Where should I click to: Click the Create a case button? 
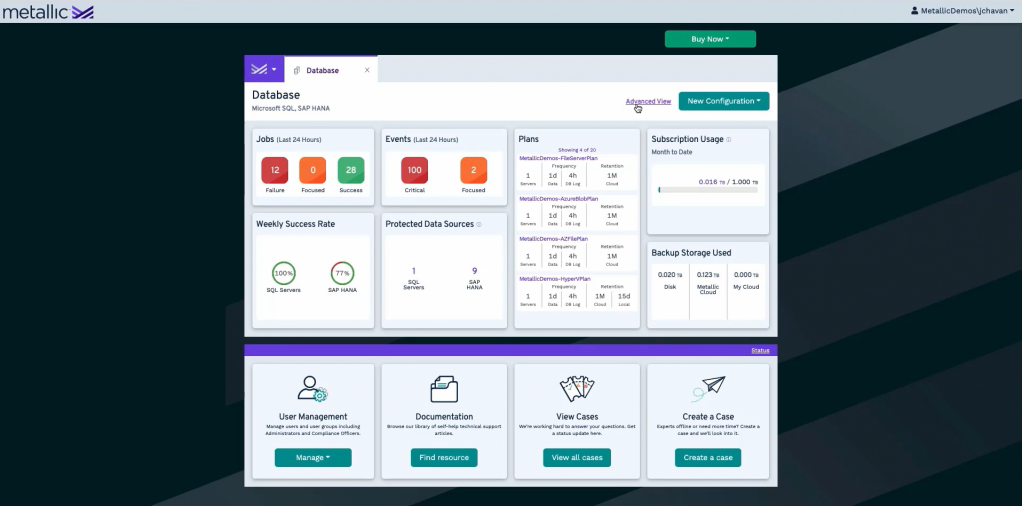click(x=708, y=458)
